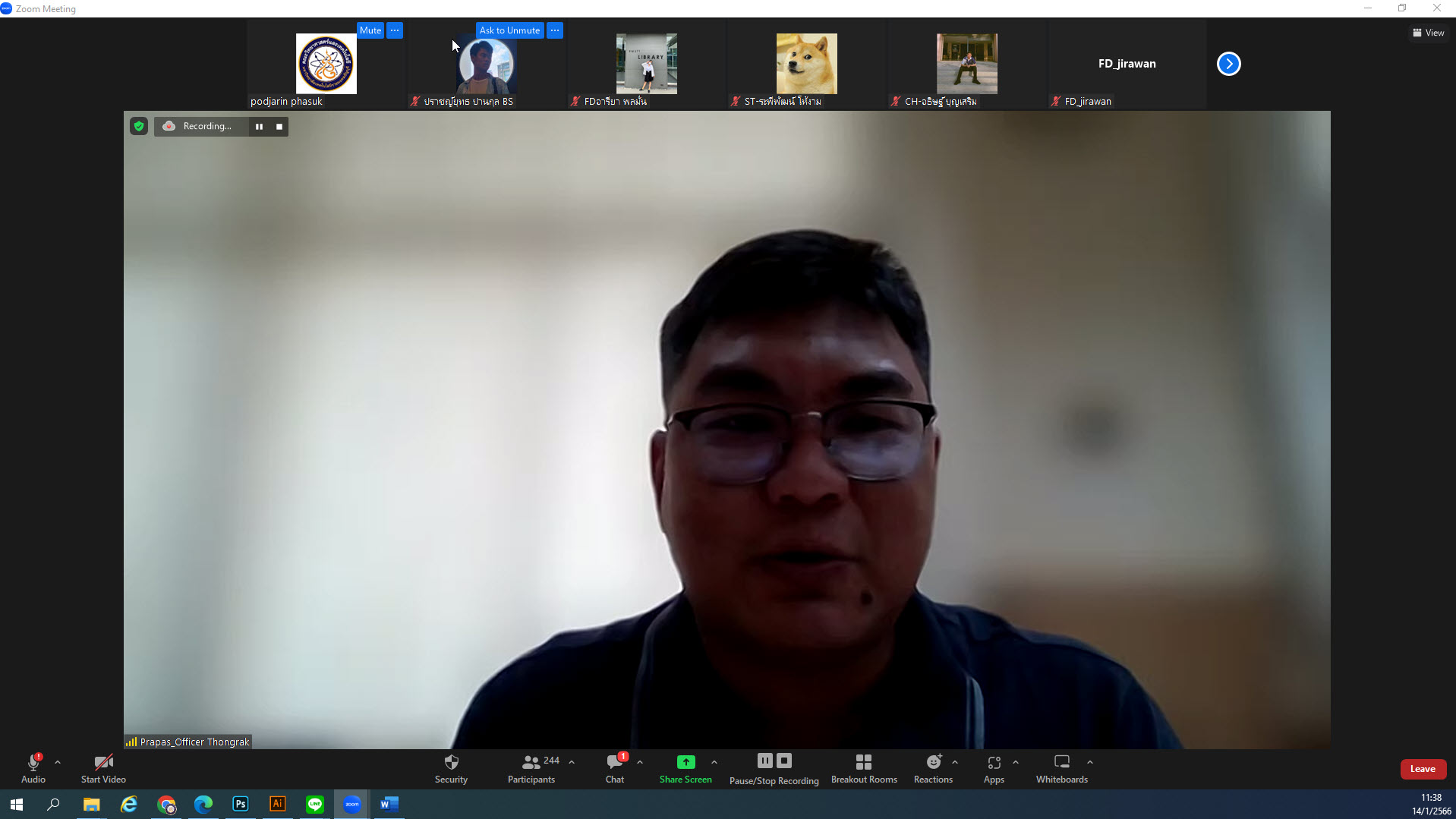
Task: Select podjarin phasuk's thumbnail
Action: [326, 64]
